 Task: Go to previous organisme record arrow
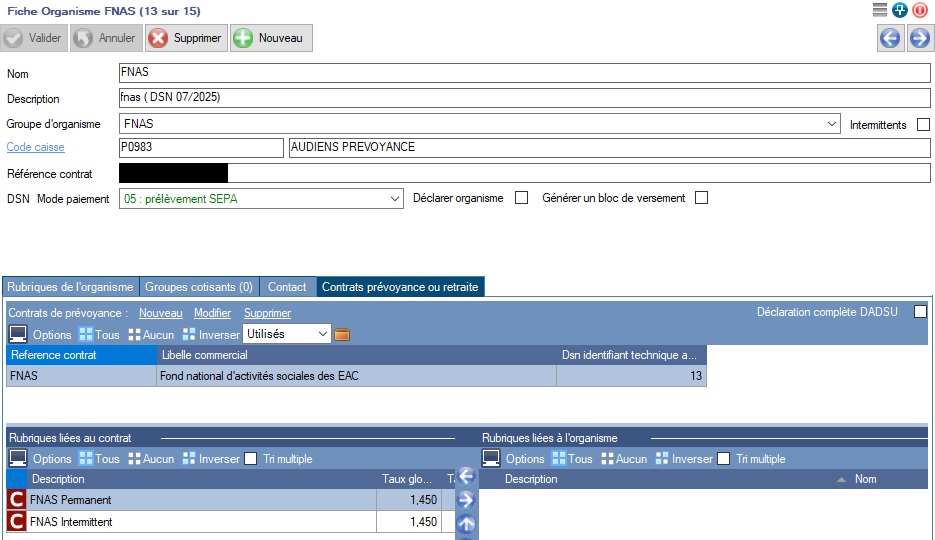tap(889, 39)
